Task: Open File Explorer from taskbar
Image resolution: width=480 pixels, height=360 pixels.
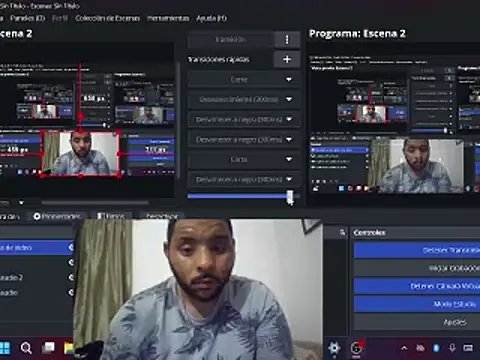Action: click(69, 348)
